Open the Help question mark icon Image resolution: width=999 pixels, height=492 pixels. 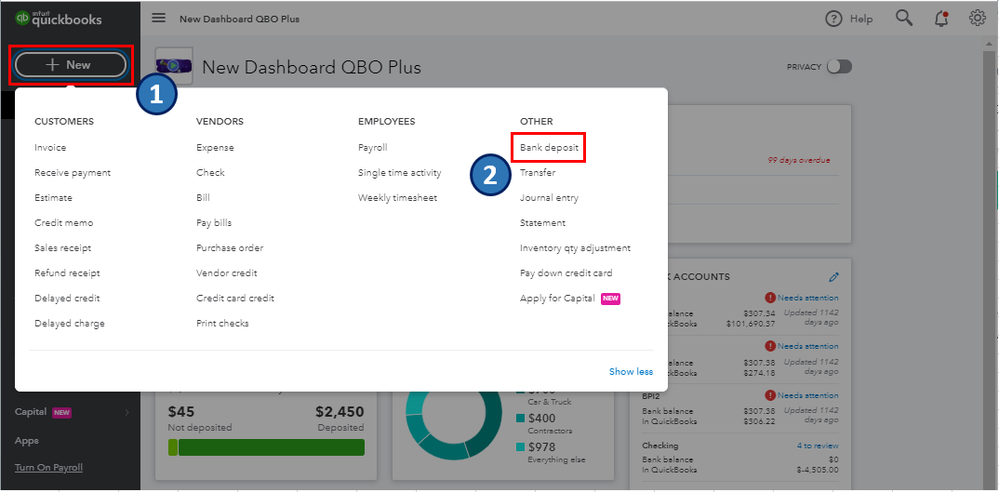click(834, 19)
